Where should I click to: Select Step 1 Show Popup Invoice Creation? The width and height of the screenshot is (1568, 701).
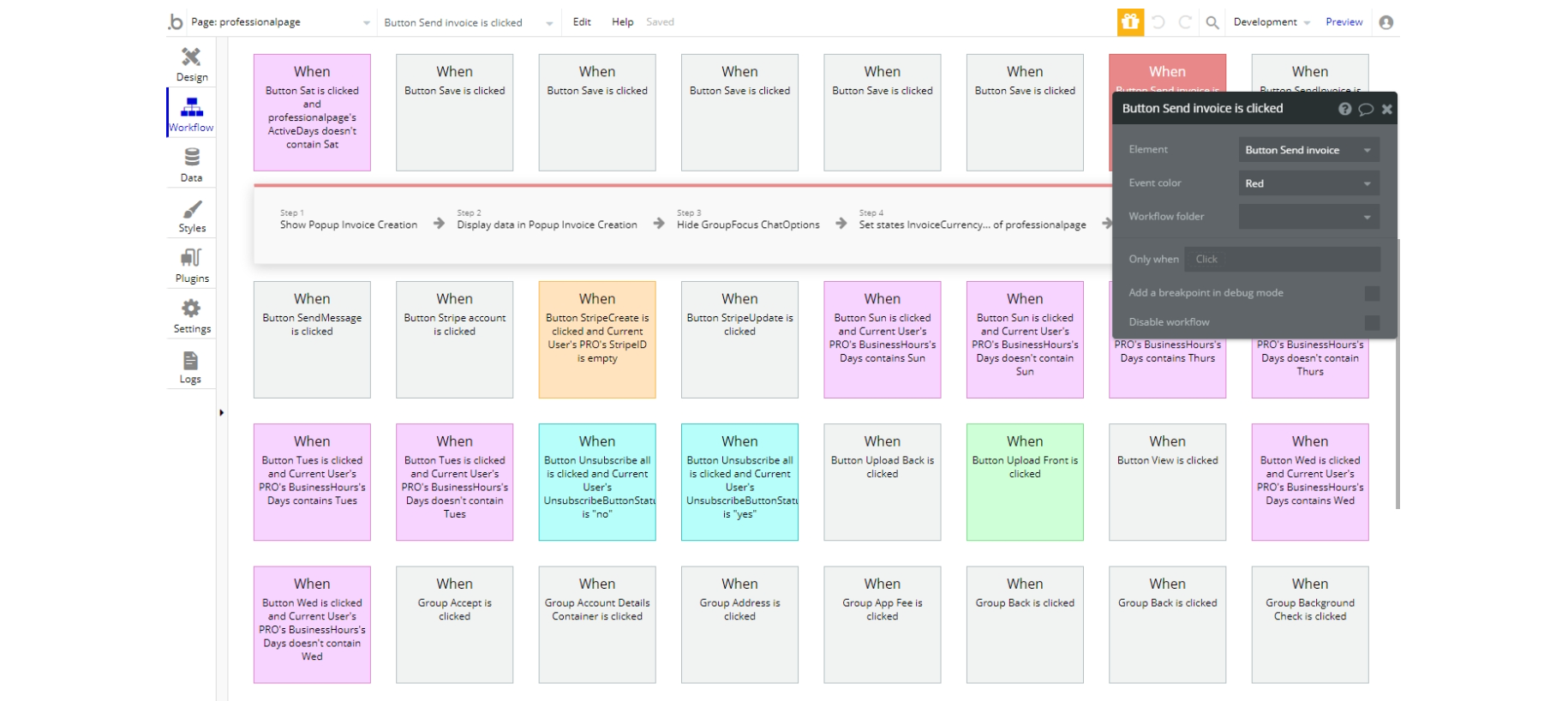coord(348,220)
